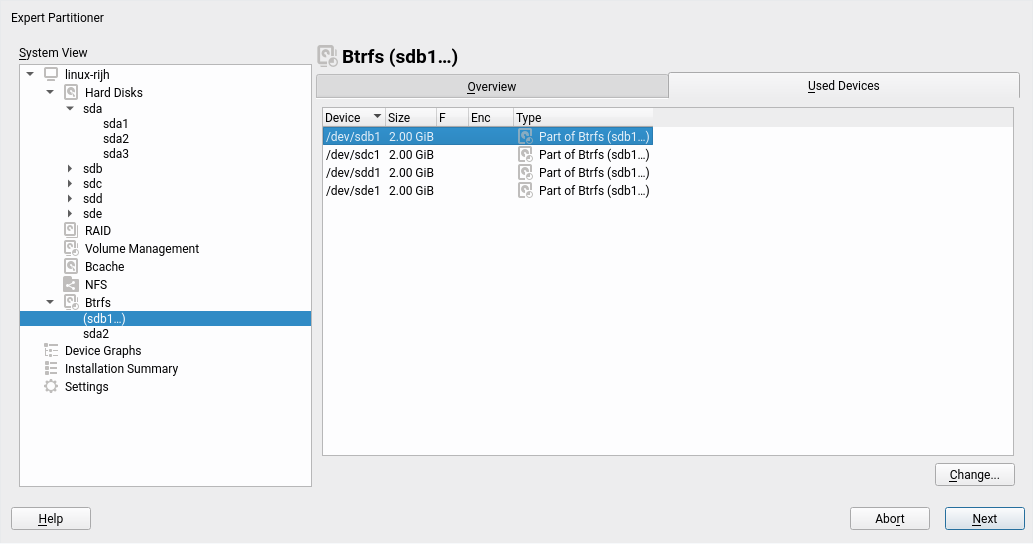Expand the sdb disk node

click(70, 169)
